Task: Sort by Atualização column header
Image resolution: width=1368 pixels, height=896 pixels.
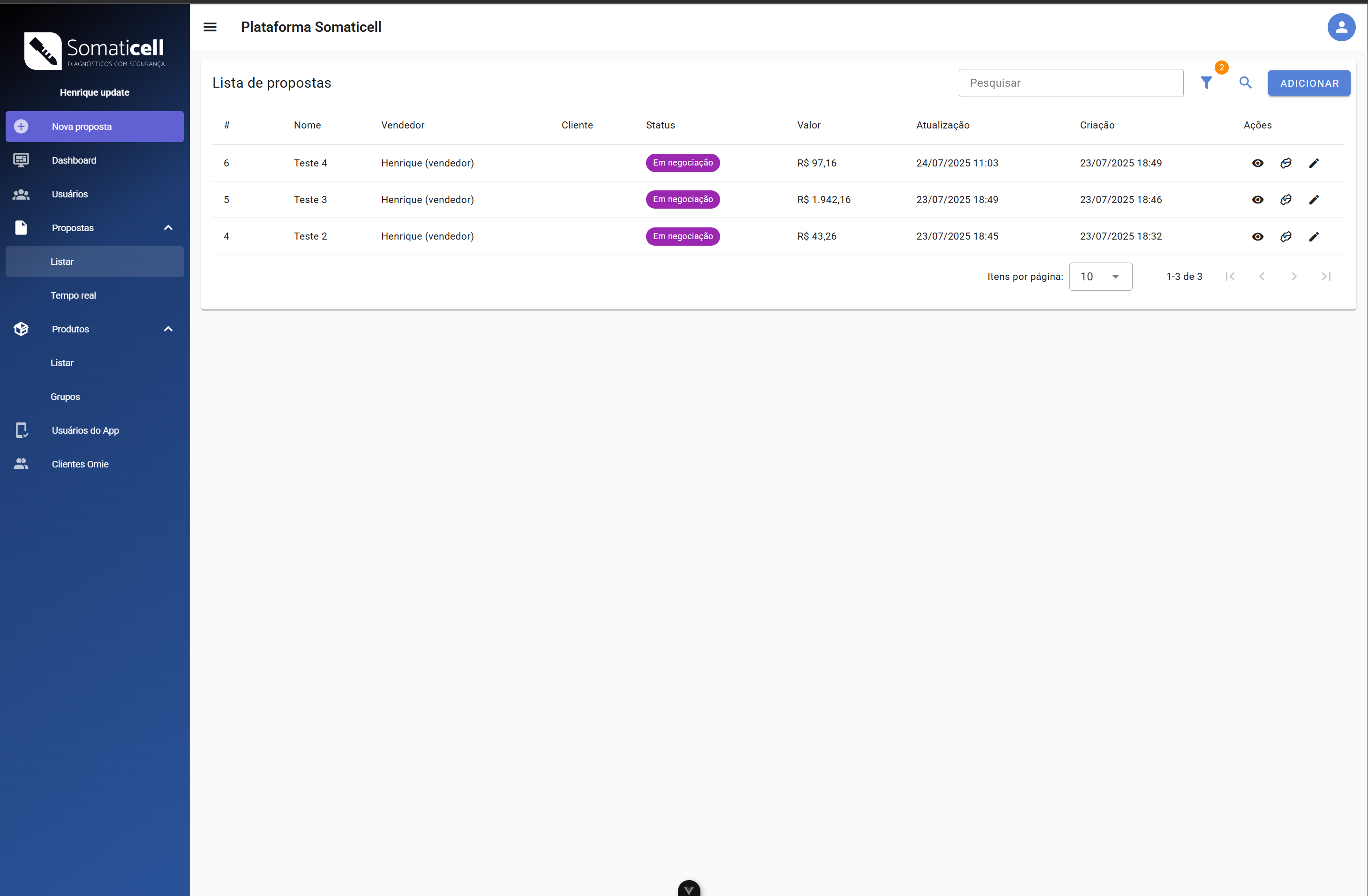Action: 942,125
